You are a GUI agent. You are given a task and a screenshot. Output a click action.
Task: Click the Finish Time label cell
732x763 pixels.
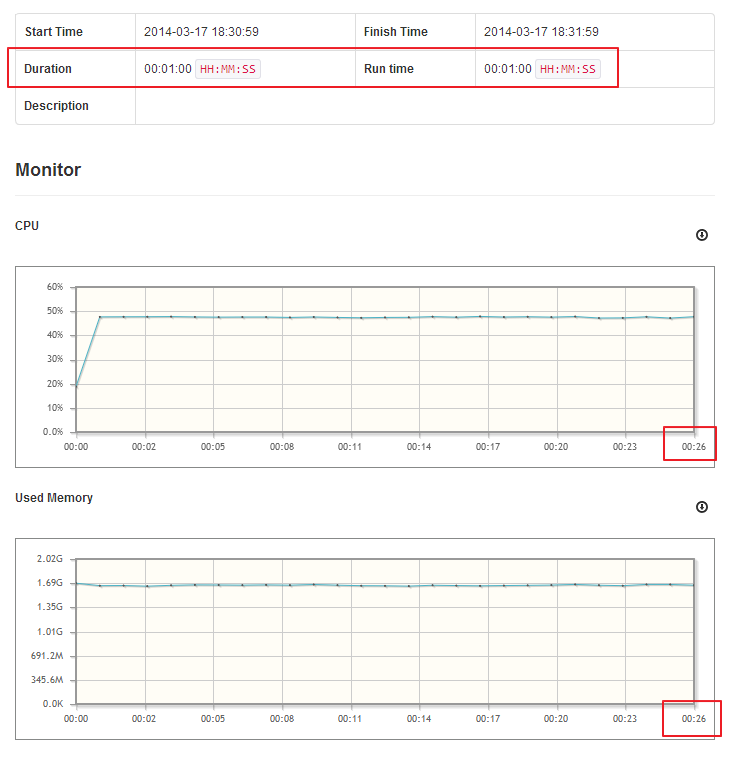click(x=396, y=32)
